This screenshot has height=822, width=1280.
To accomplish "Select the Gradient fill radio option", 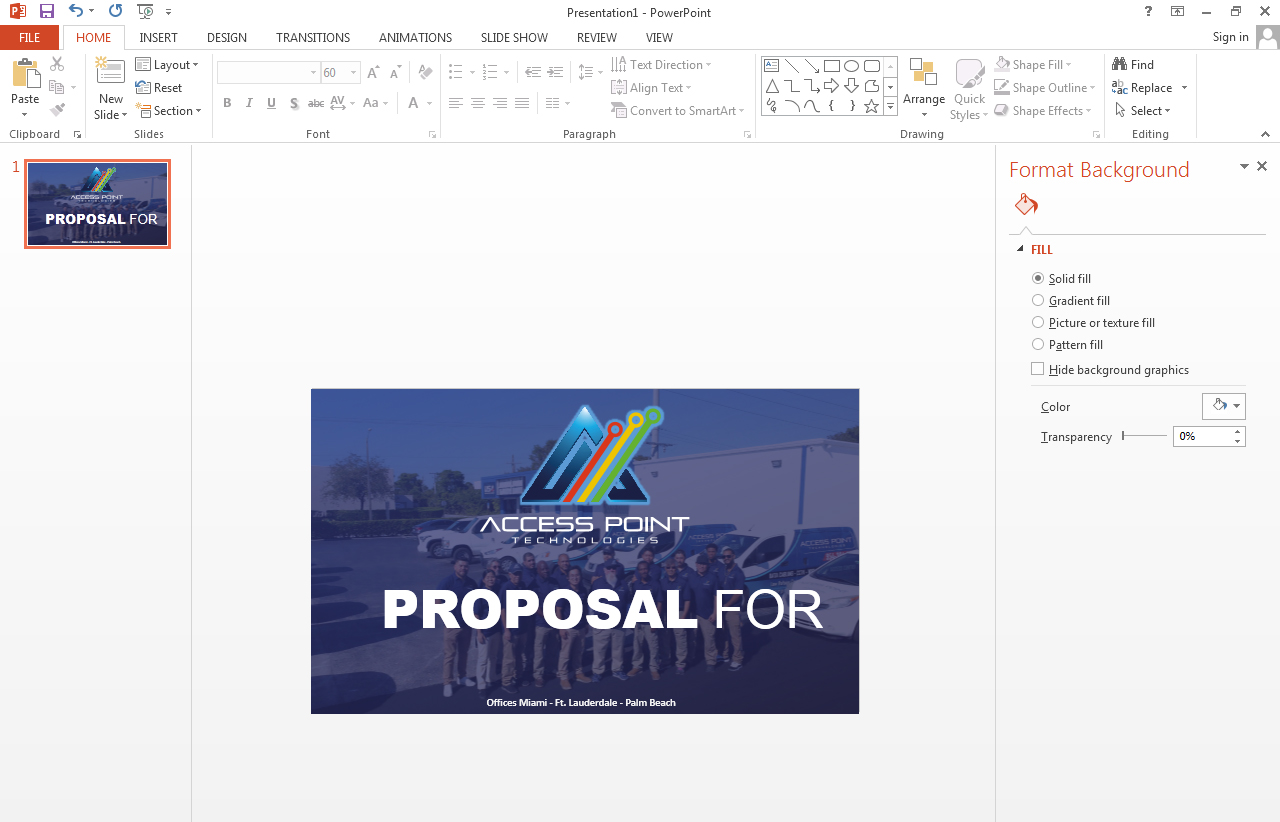I will tap(1038, 301).
